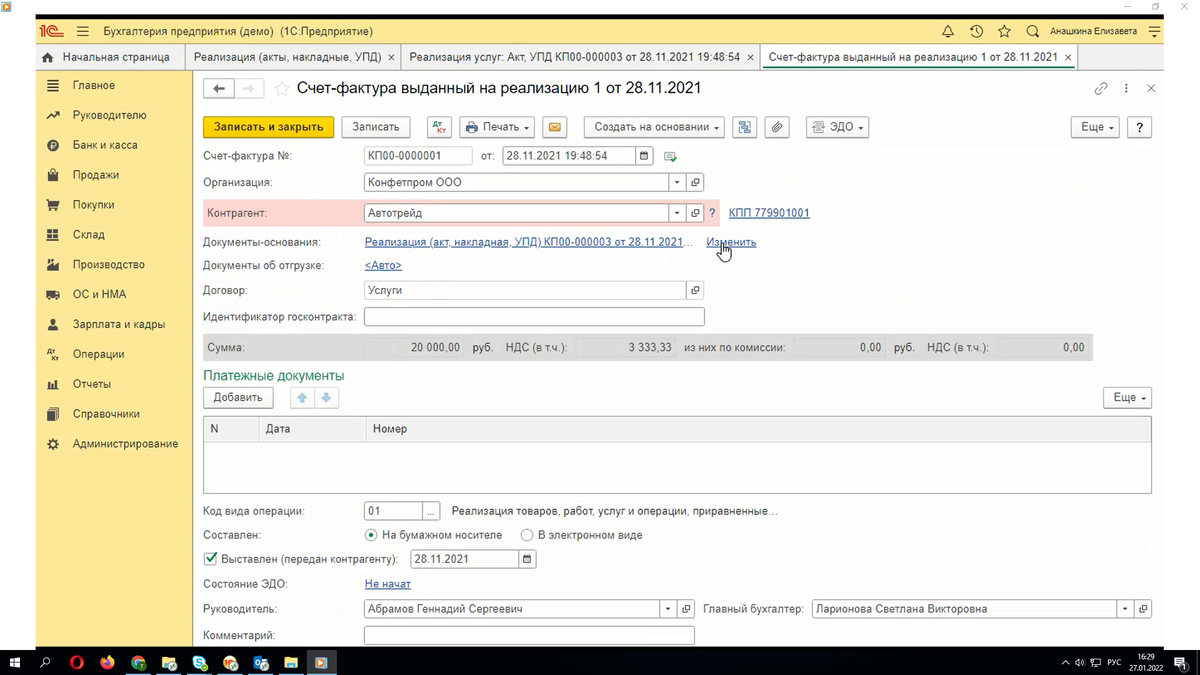Screen dimensions: 1200x675
Task: Open Продажи section in sidebar
Action: (x=96, y=175)
